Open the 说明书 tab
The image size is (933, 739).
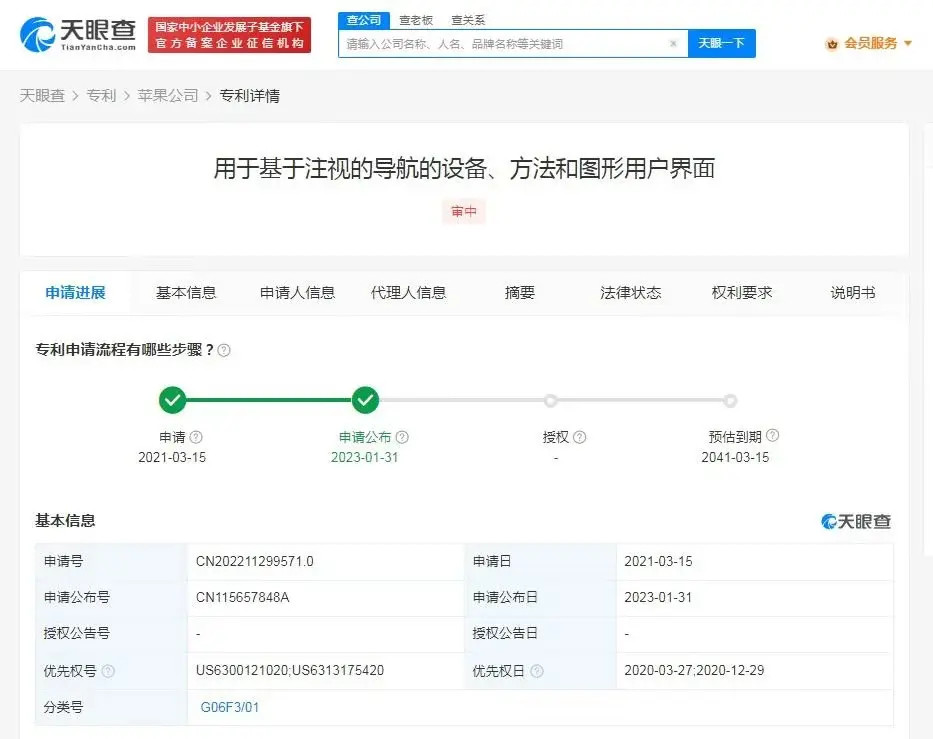[853, 293]
